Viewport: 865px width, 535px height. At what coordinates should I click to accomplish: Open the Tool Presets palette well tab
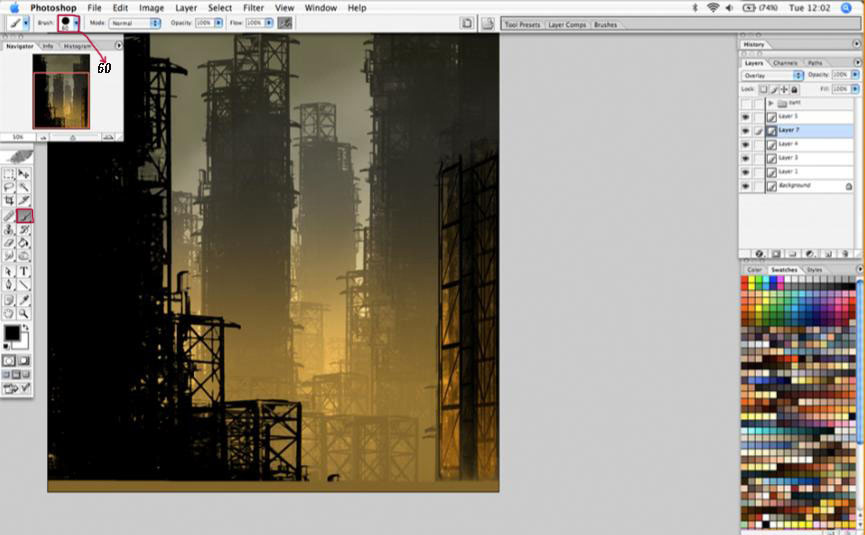click(x=522, y=25)
